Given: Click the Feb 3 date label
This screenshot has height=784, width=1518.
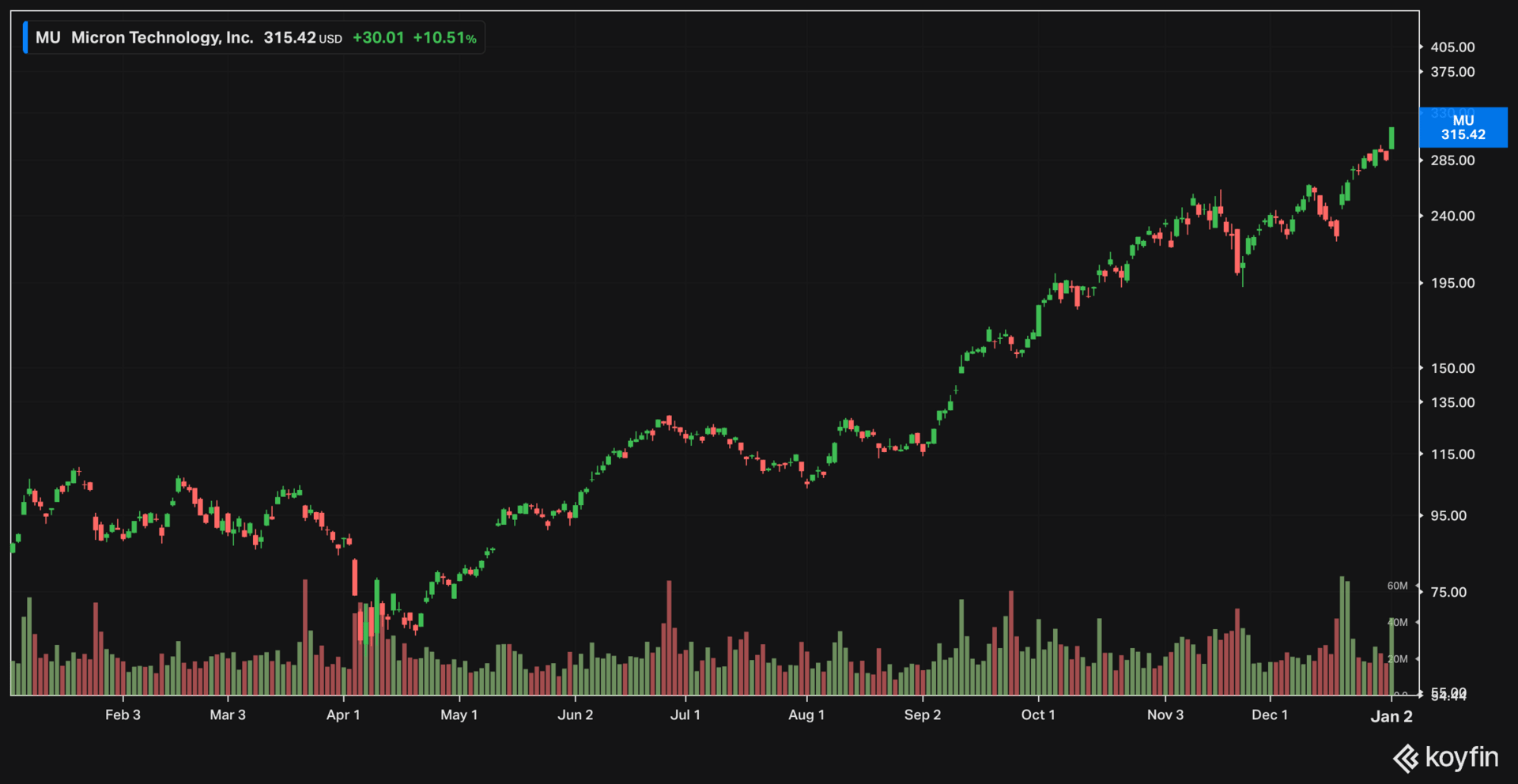Looking at the screenshot, I should 123,714.
